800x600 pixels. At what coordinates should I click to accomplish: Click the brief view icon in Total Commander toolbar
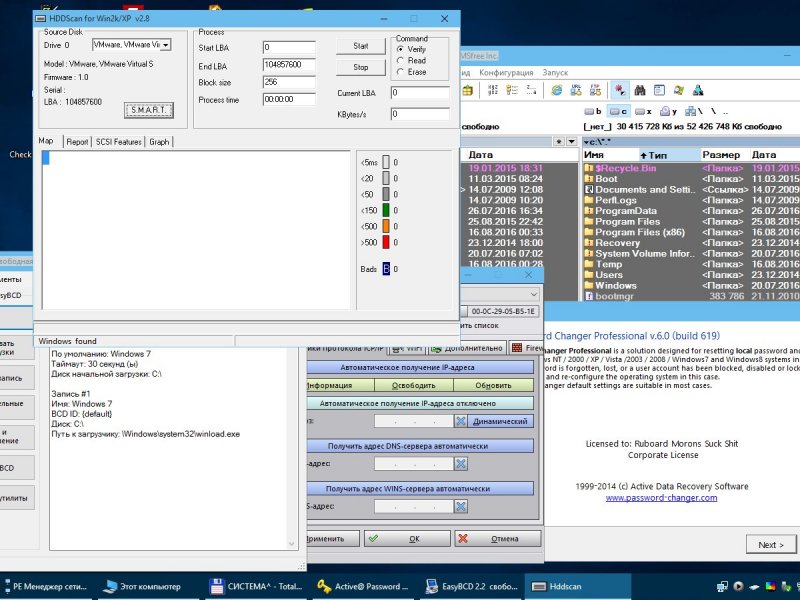pyautogui.click(x=493, y=90)
